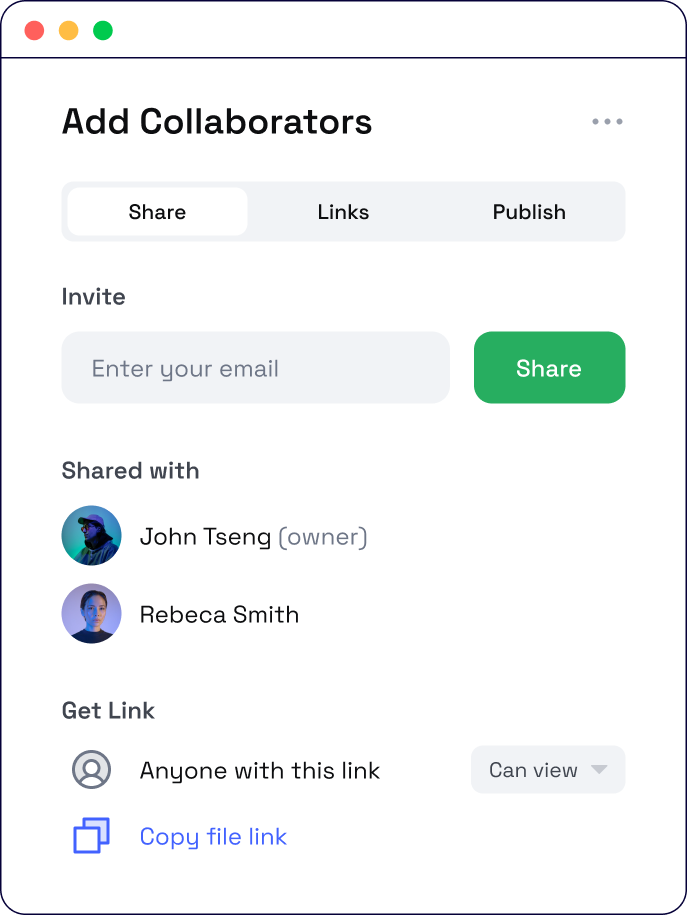Image resolution: width=687 pixels, height=915 pixels.
Task: Open the three-dot more options menu
Action: coord(607,122)
